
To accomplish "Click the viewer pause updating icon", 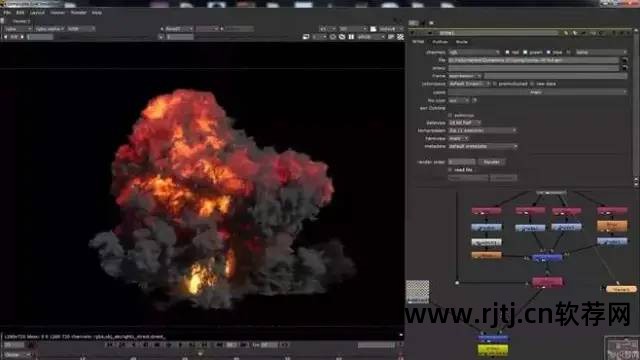I will [x=351, y=37].
